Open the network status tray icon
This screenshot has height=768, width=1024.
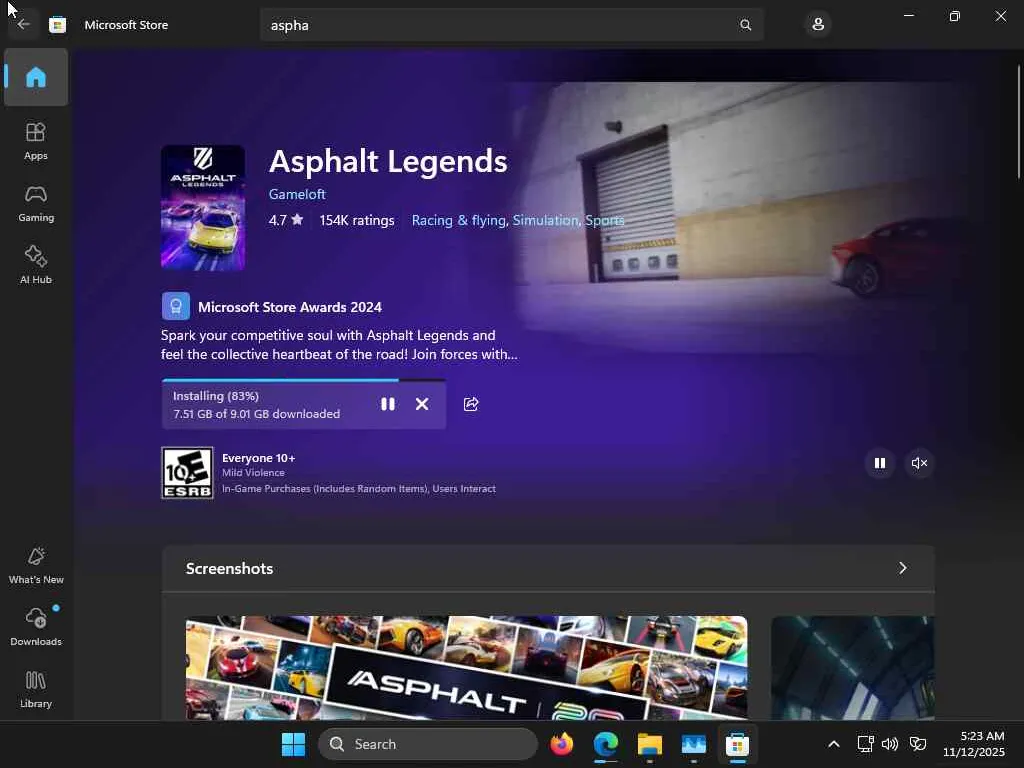point(865,744)
